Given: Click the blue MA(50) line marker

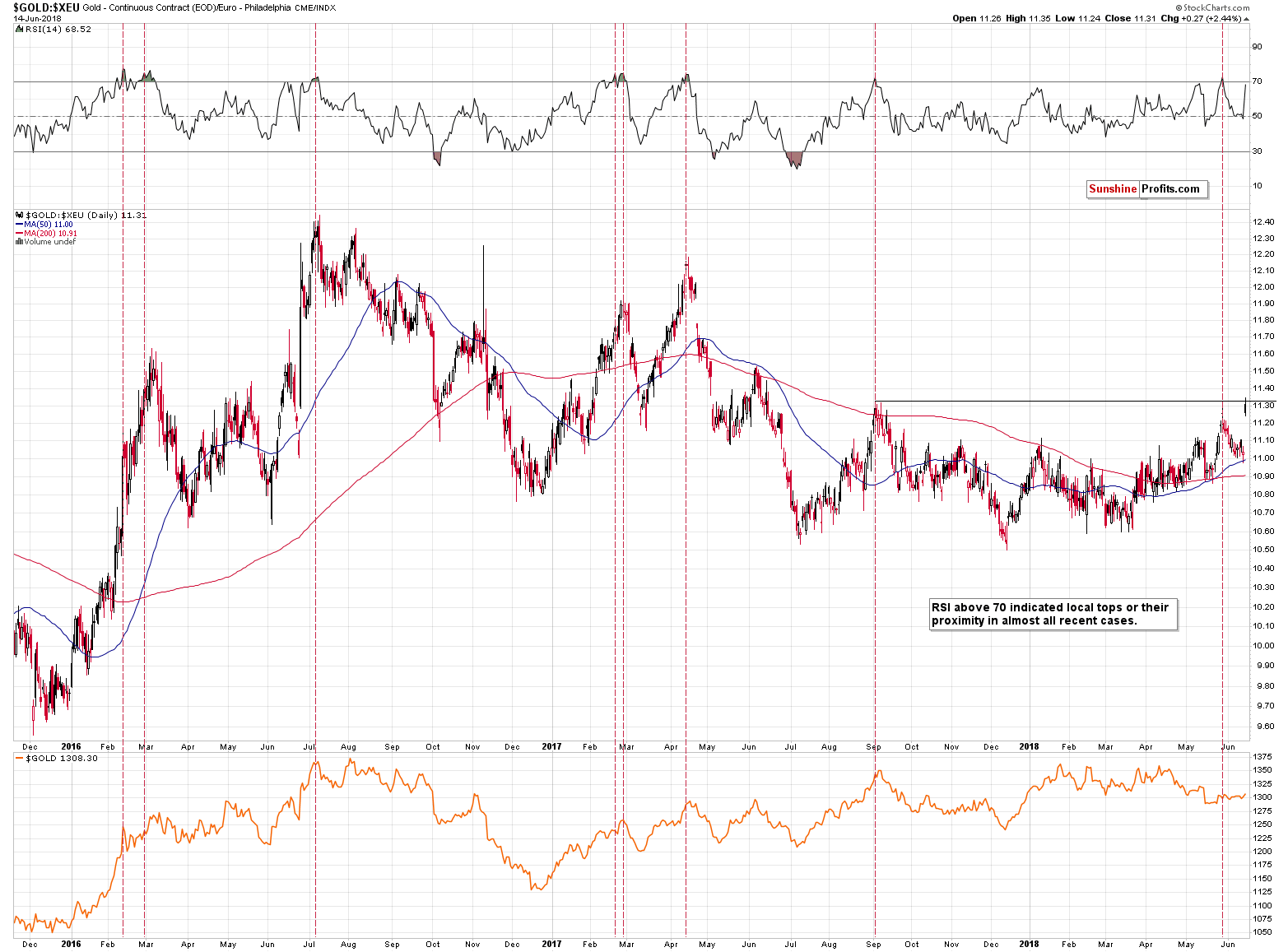Looking at the screenshot, I should tap(19, 225).
